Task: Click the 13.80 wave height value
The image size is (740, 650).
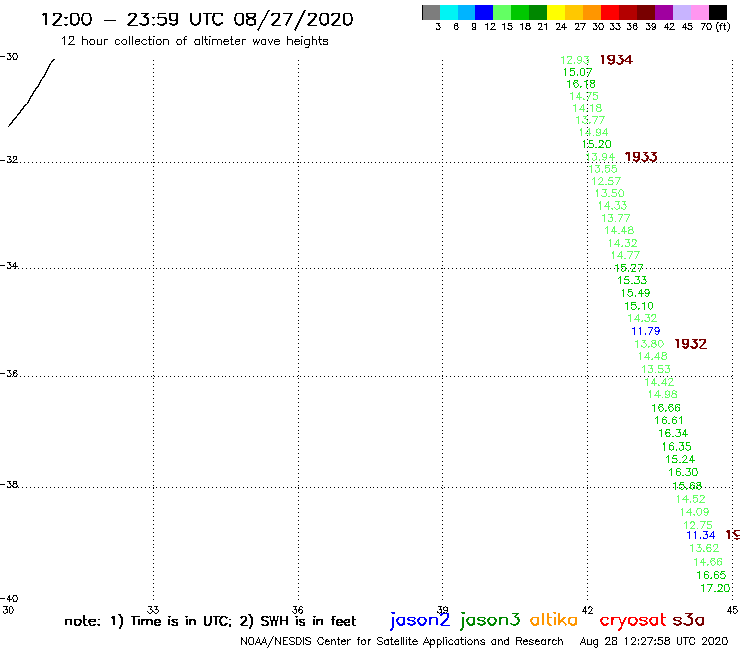Action: 649,344
